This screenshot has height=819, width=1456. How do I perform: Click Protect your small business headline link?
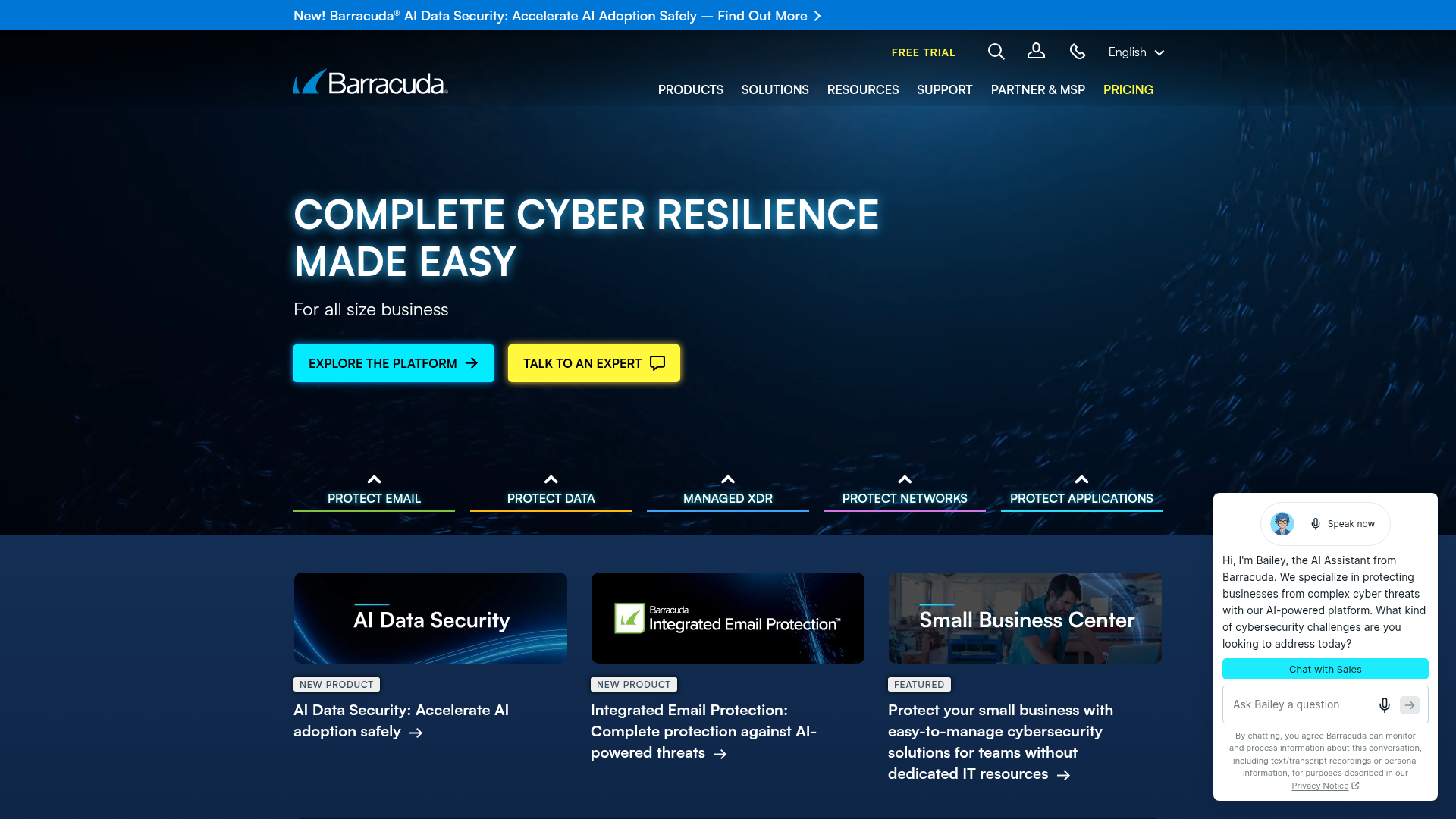click(1000, 742)
